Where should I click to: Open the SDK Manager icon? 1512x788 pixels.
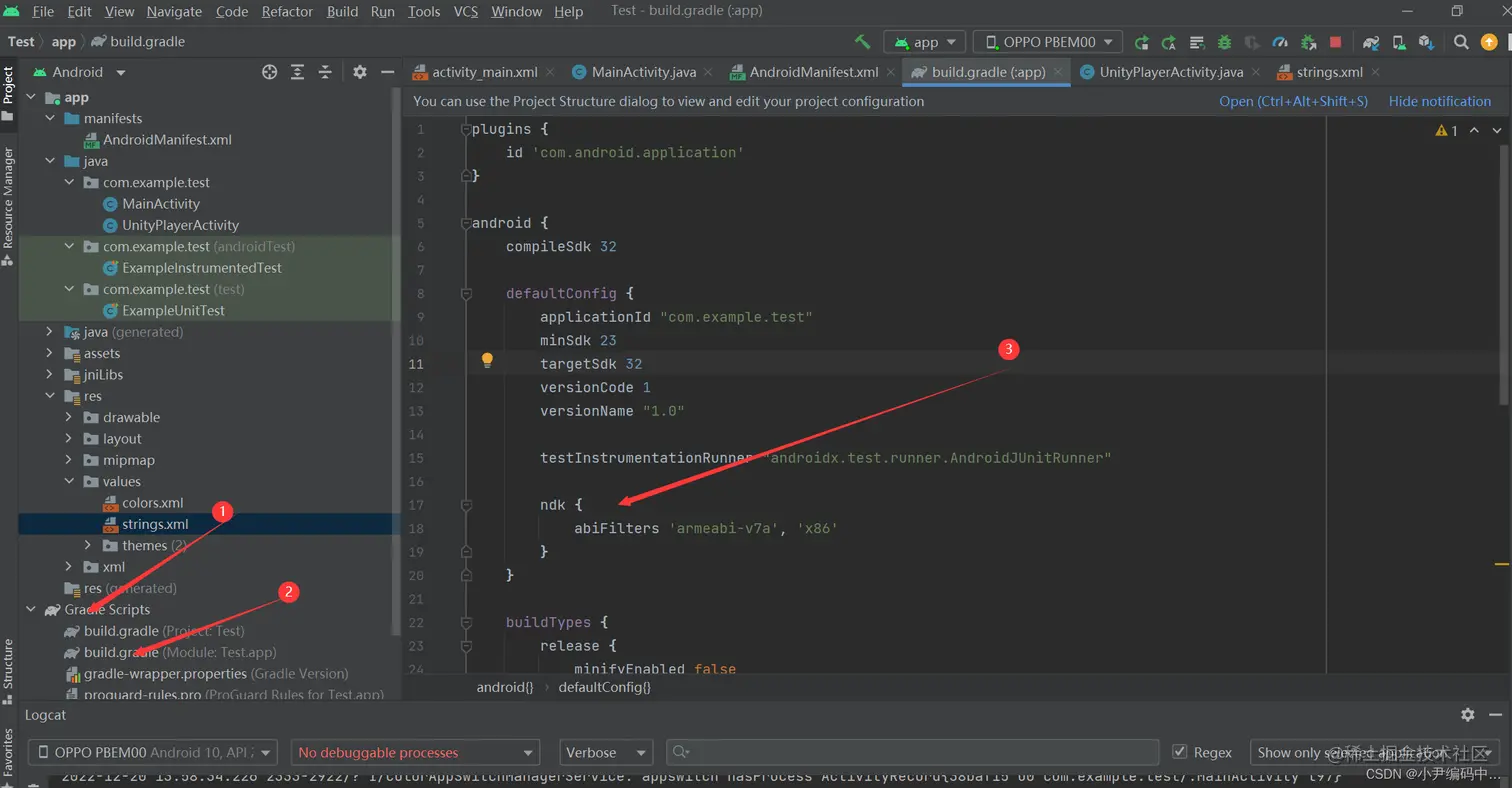1427,42
